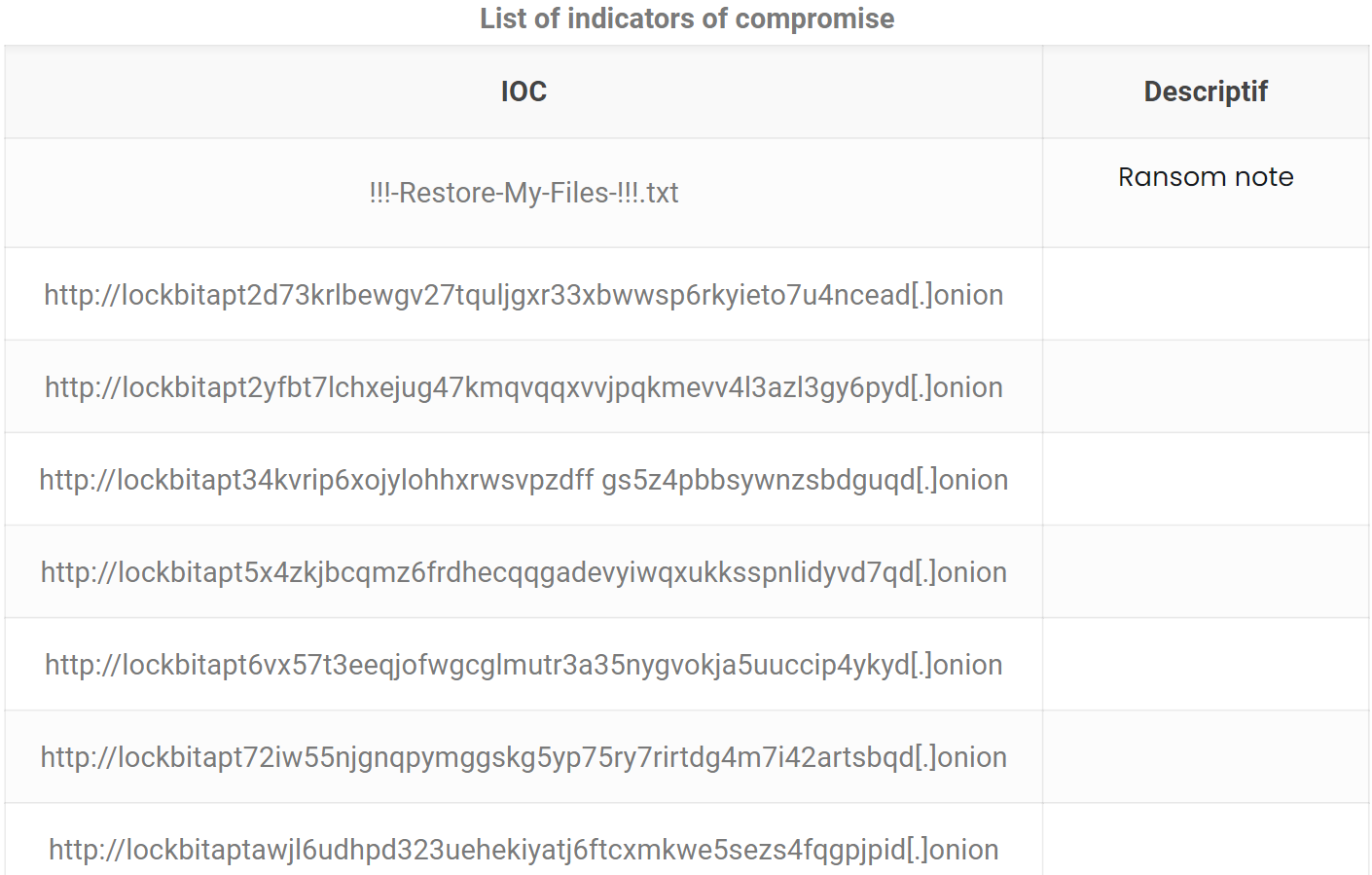
Task: Click empty Descriptif cell beside lockbitapt5x4zkj row
Action: click(x=1206, y=571)
